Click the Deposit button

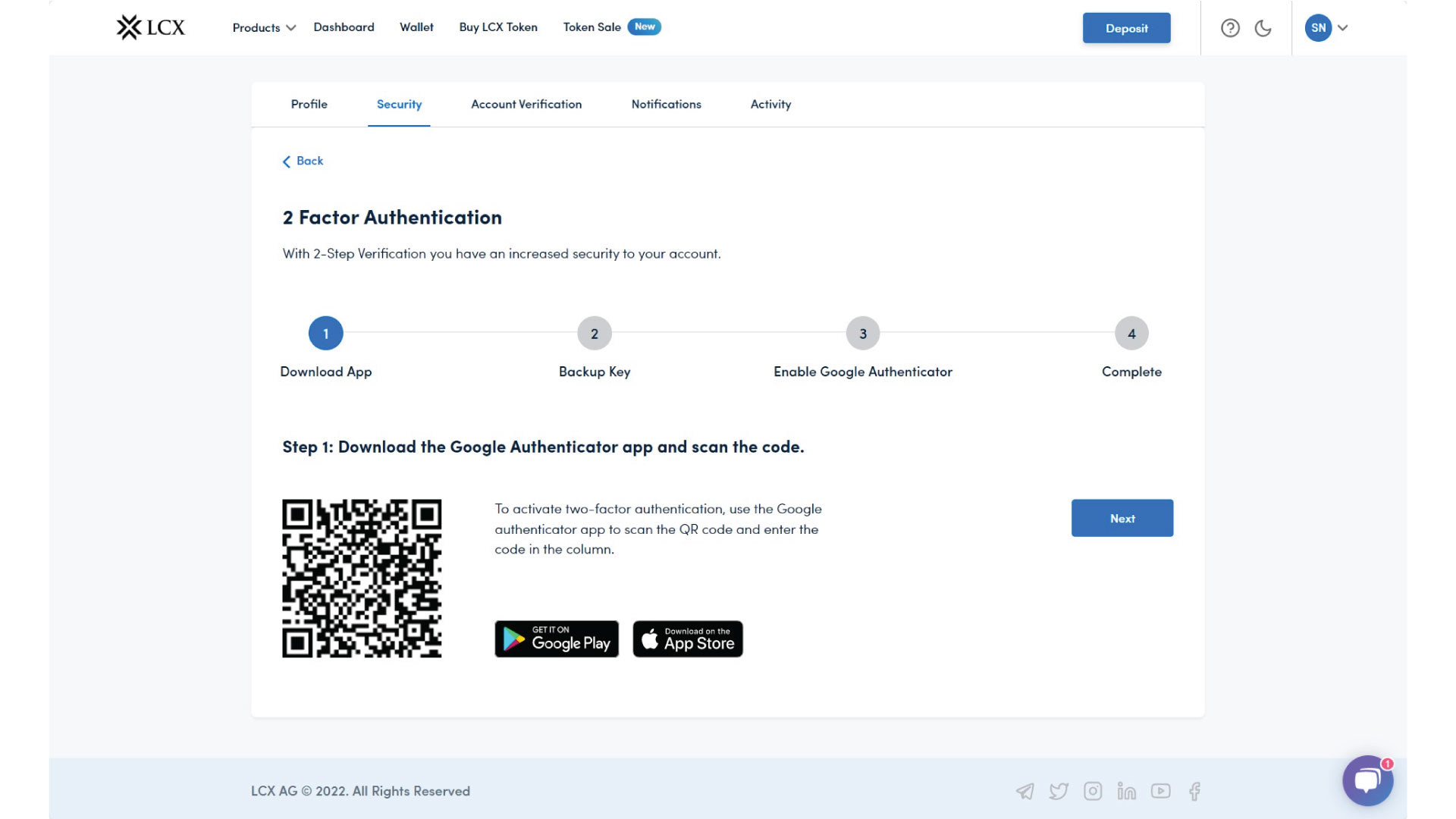(1126, 28)
